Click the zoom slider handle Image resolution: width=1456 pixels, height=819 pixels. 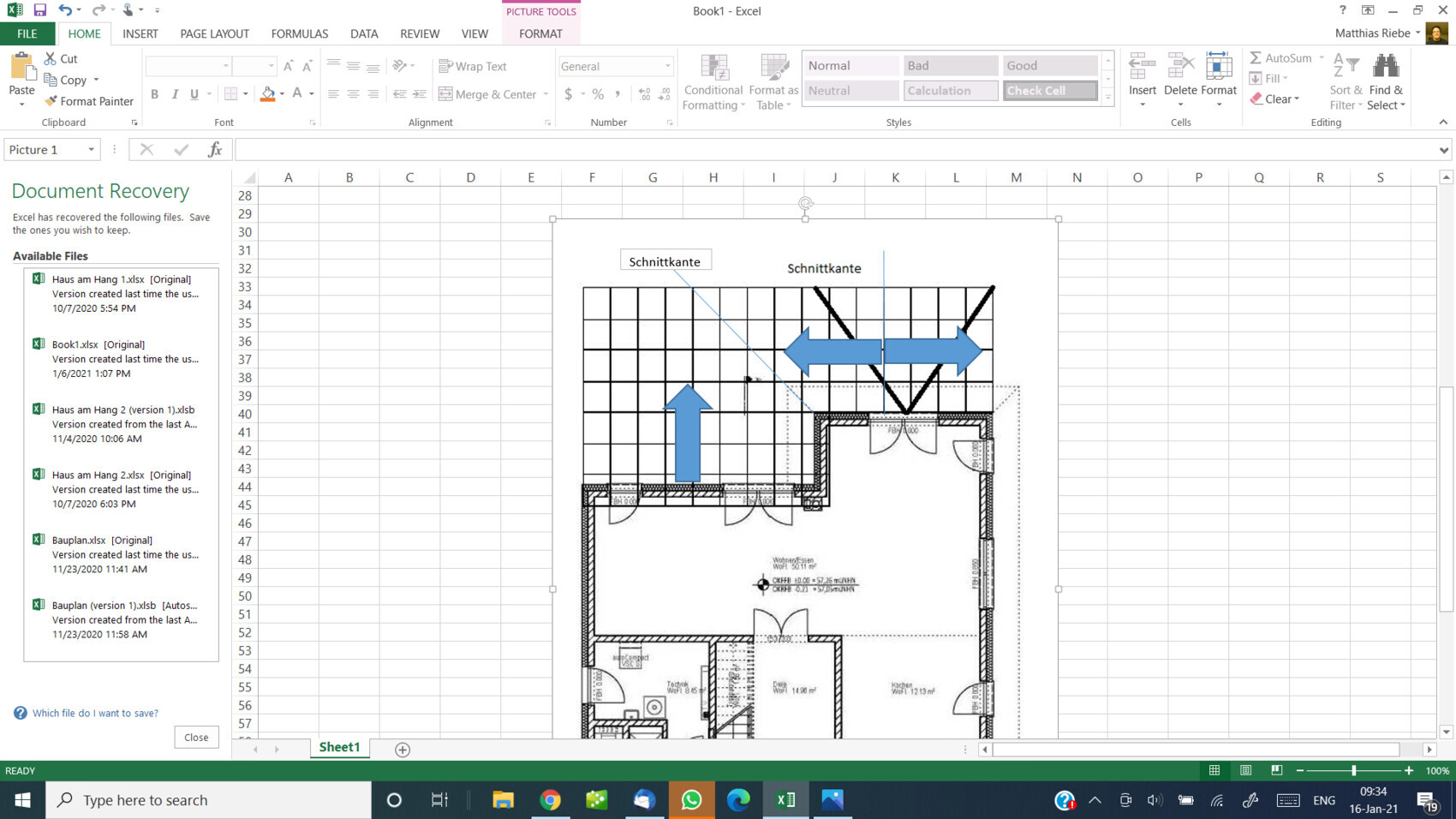pyautogui.click(x=1353, y=770)
